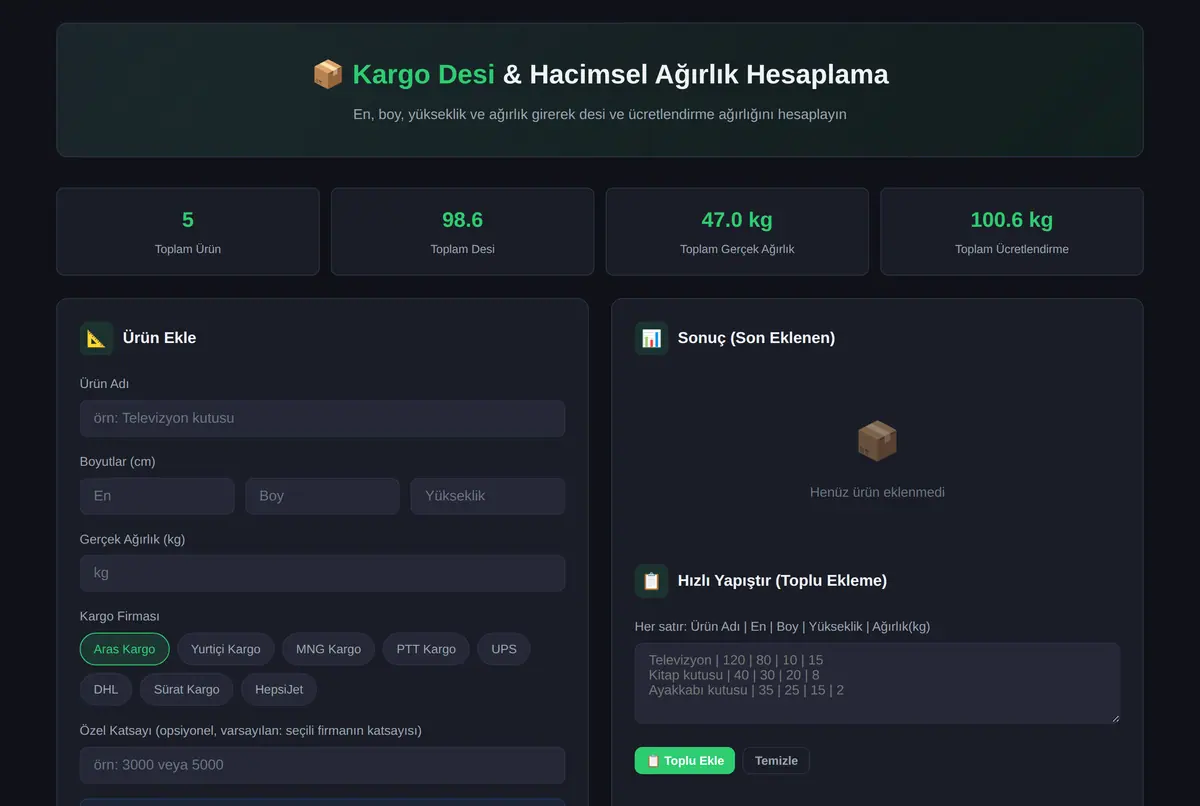Viewport: 1200px width, 806px height.
Task: Choose PTT Kargo option
Action: click(426, 649)
